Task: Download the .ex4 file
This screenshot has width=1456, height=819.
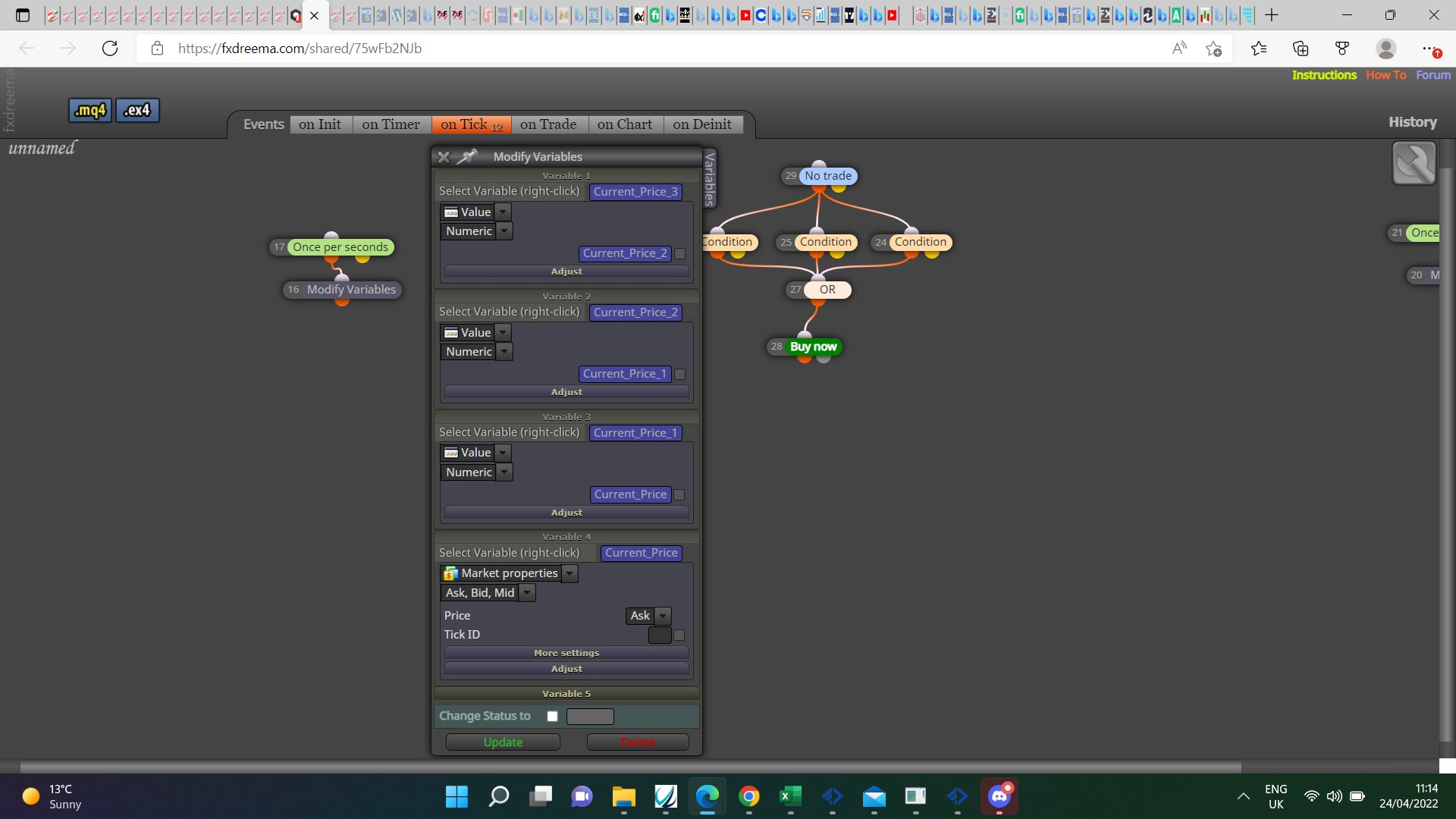Action: coord(137,110)
